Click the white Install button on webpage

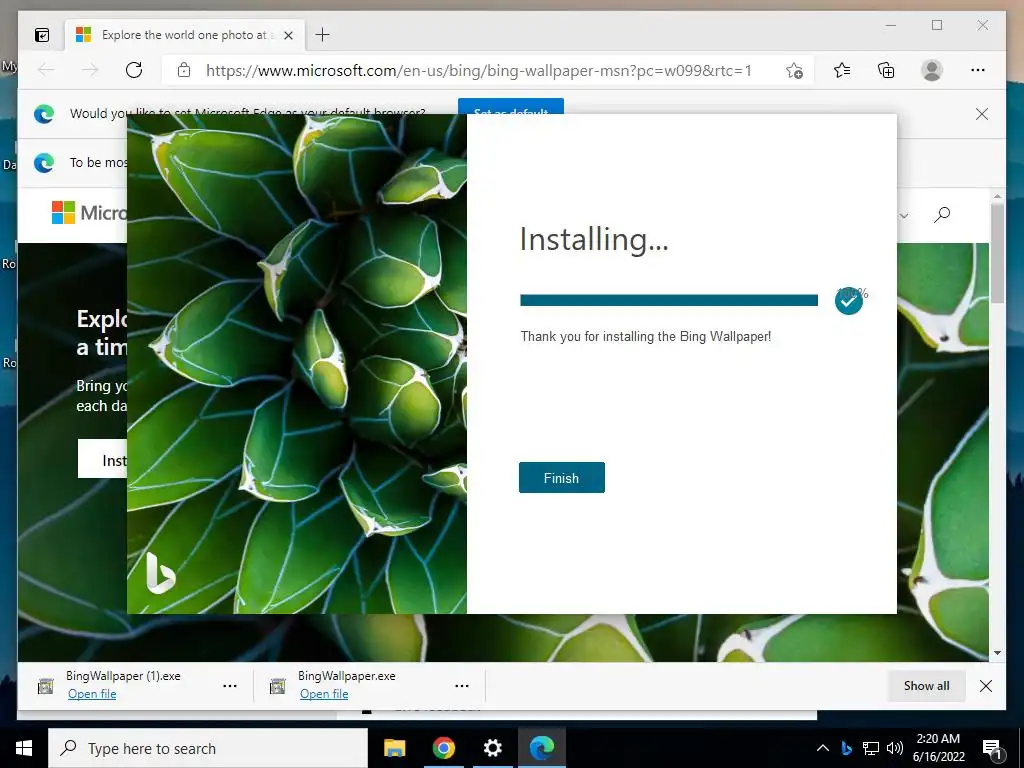coord(103,458)
